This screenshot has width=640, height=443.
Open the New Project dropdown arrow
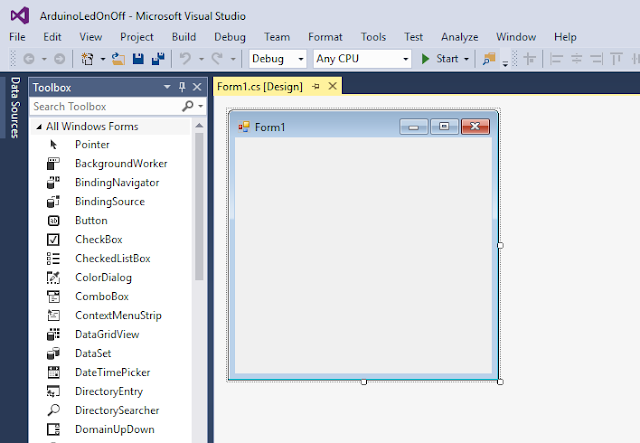[x=103, y=59]
